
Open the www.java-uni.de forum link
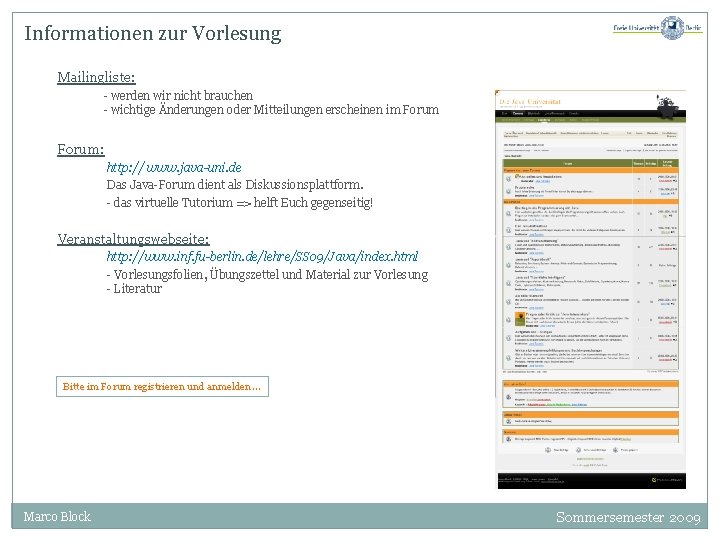tap(174, 168)
